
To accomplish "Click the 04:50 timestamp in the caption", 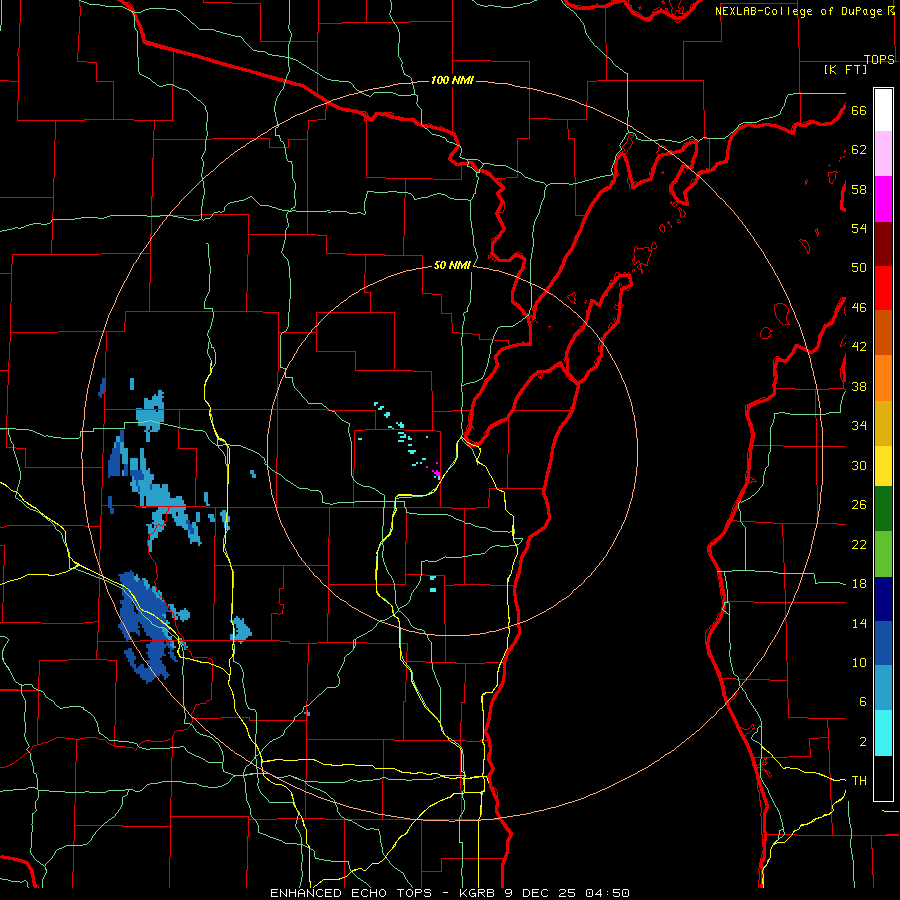I will pyautogui.click(x=607, y=893).
